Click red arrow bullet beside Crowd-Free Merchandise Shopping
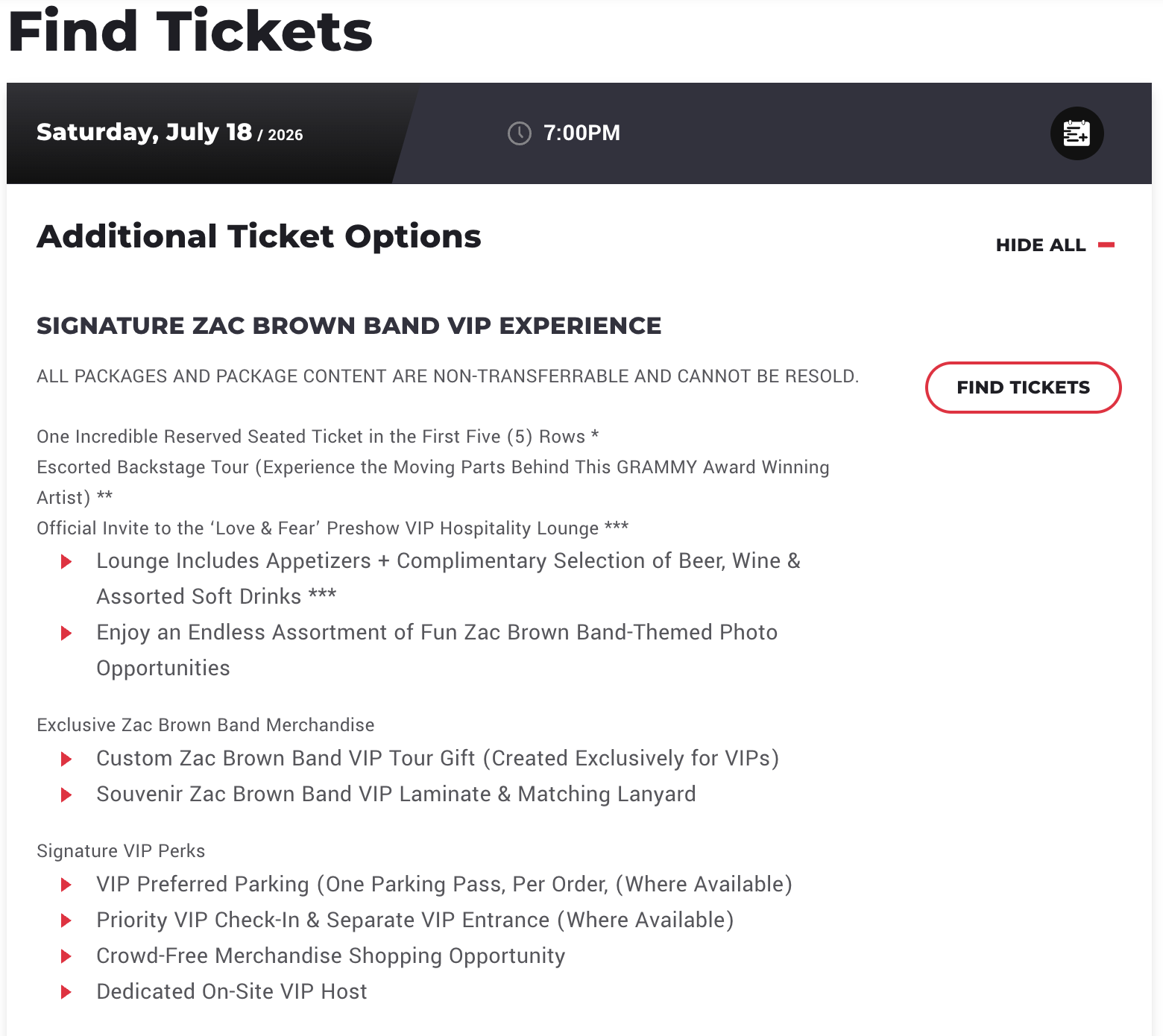Screen dimensions: 1163x1036 coord(66,956)
